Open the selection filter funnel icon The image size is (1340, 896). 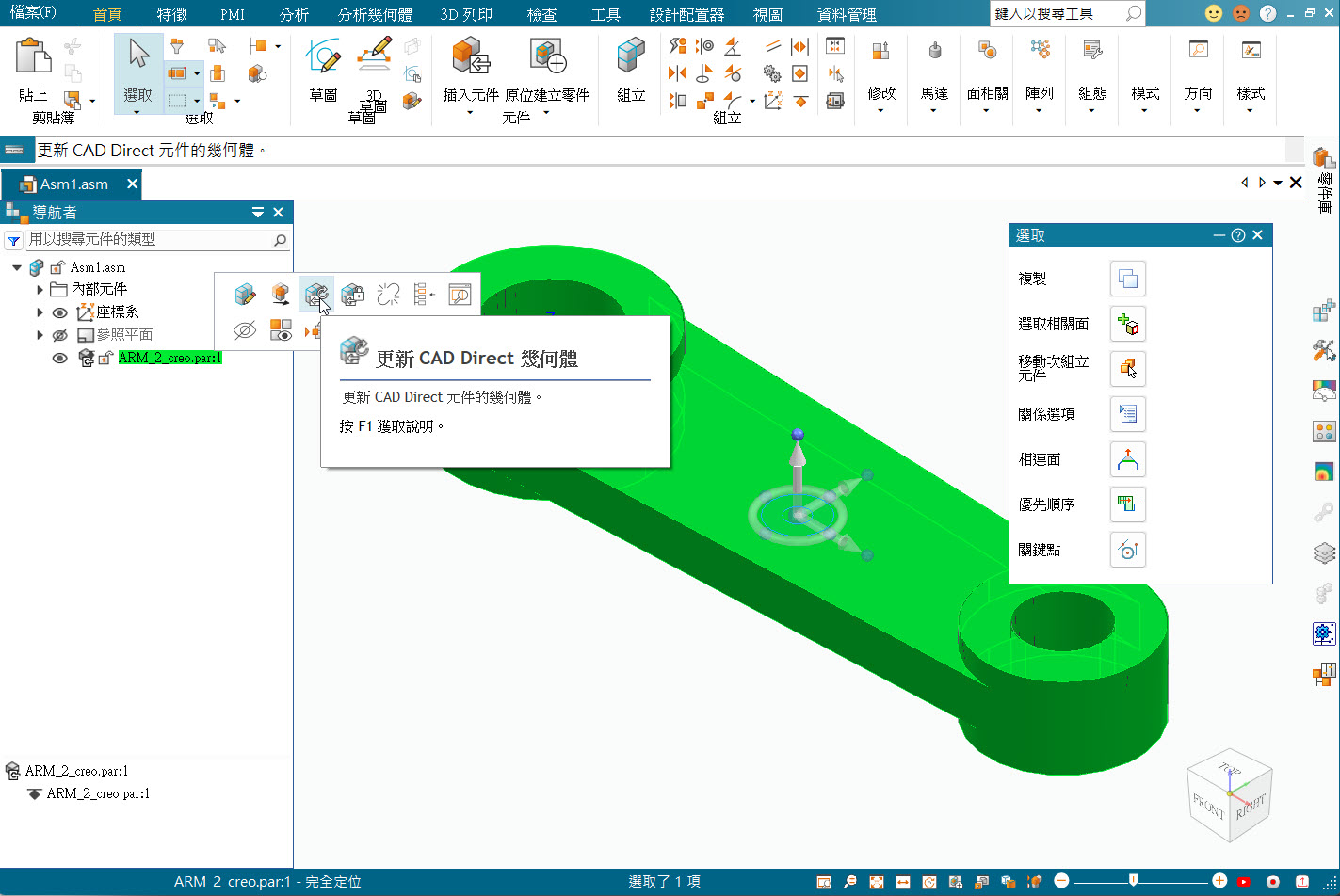point(176,46)
